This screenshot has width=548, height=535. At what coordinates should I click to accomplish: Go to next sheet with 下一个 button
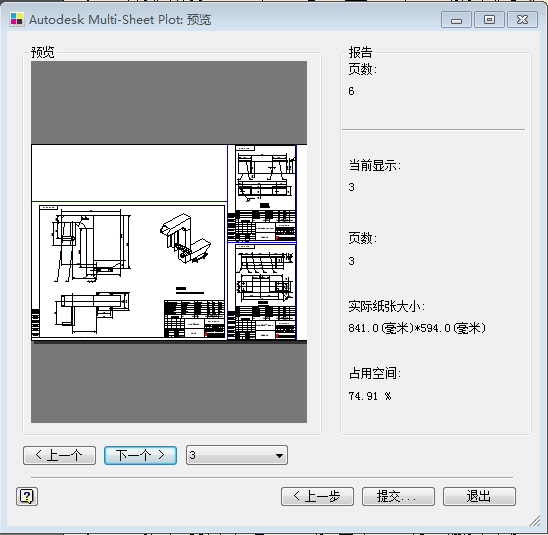(x=140, y=455)
